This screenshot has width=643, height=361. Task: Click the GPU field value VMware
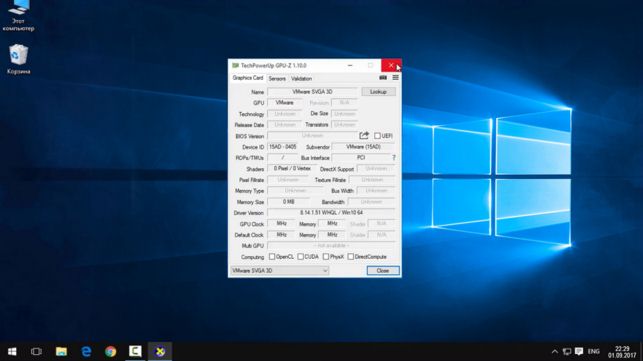285,103
